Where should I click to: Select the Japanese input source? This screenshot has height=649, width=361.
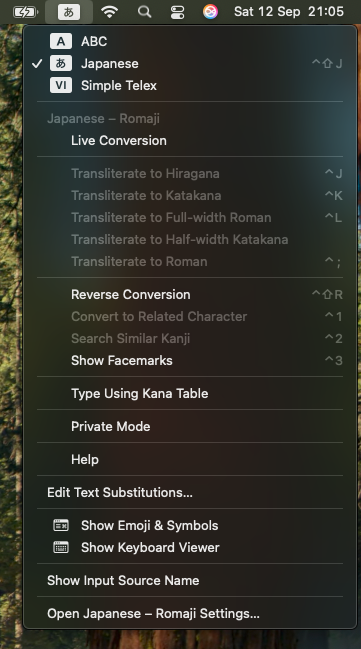(x=190, y=63)
